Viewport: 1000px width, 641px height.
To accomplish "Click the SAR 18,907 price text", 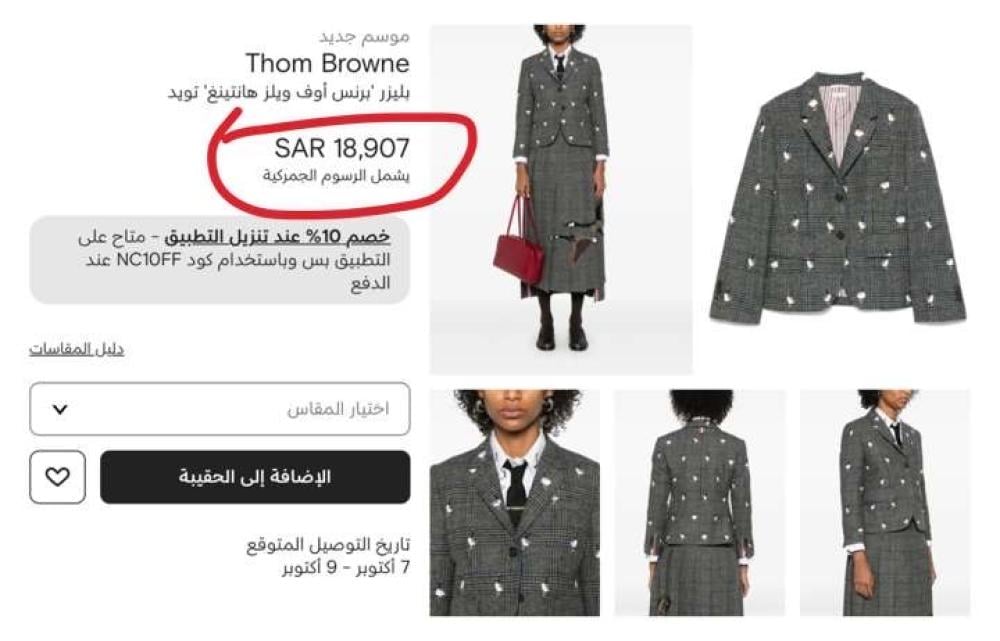I will point(342,149).
